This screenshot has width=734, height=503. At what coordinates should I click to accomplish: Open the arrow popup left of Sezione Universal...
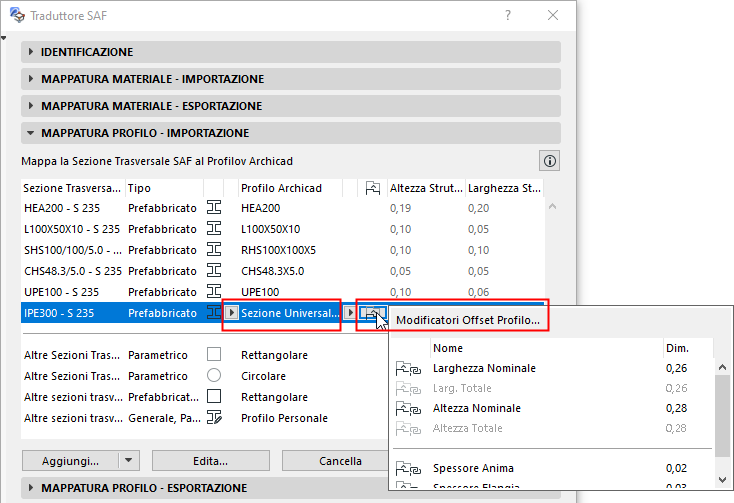click(231, 313)
